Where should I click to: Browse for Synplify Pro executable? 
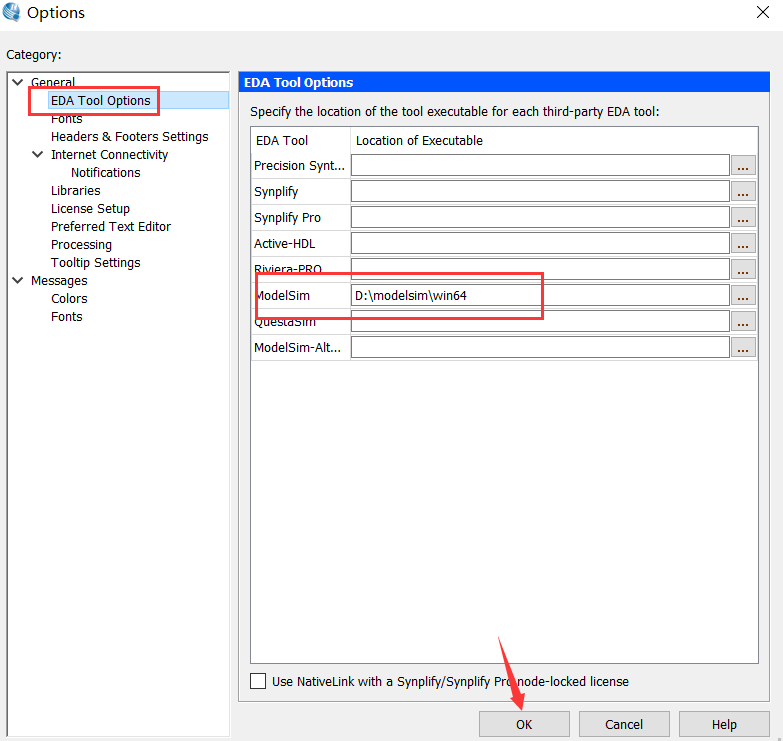coord(743,217)
